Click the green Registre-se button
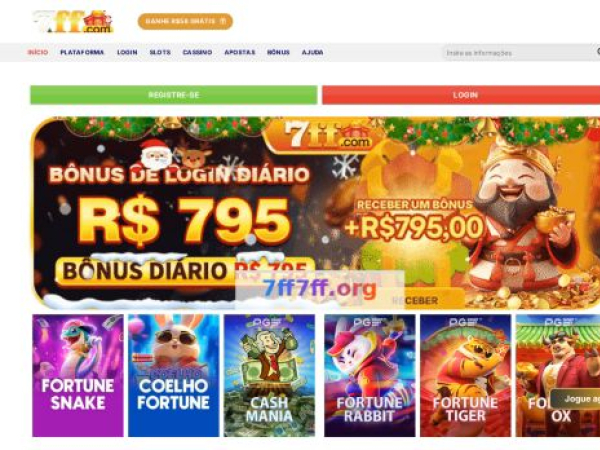 (x=174, y=95)
